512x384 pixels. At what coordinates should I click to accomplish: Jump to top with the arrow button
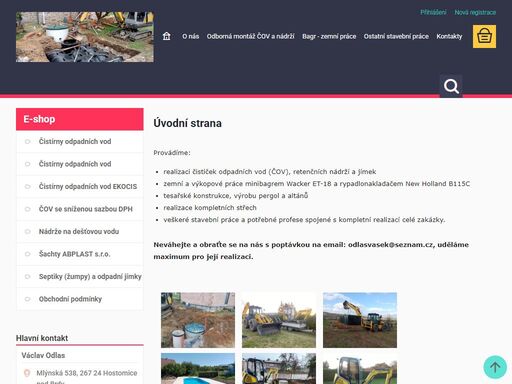coord(495,367)
